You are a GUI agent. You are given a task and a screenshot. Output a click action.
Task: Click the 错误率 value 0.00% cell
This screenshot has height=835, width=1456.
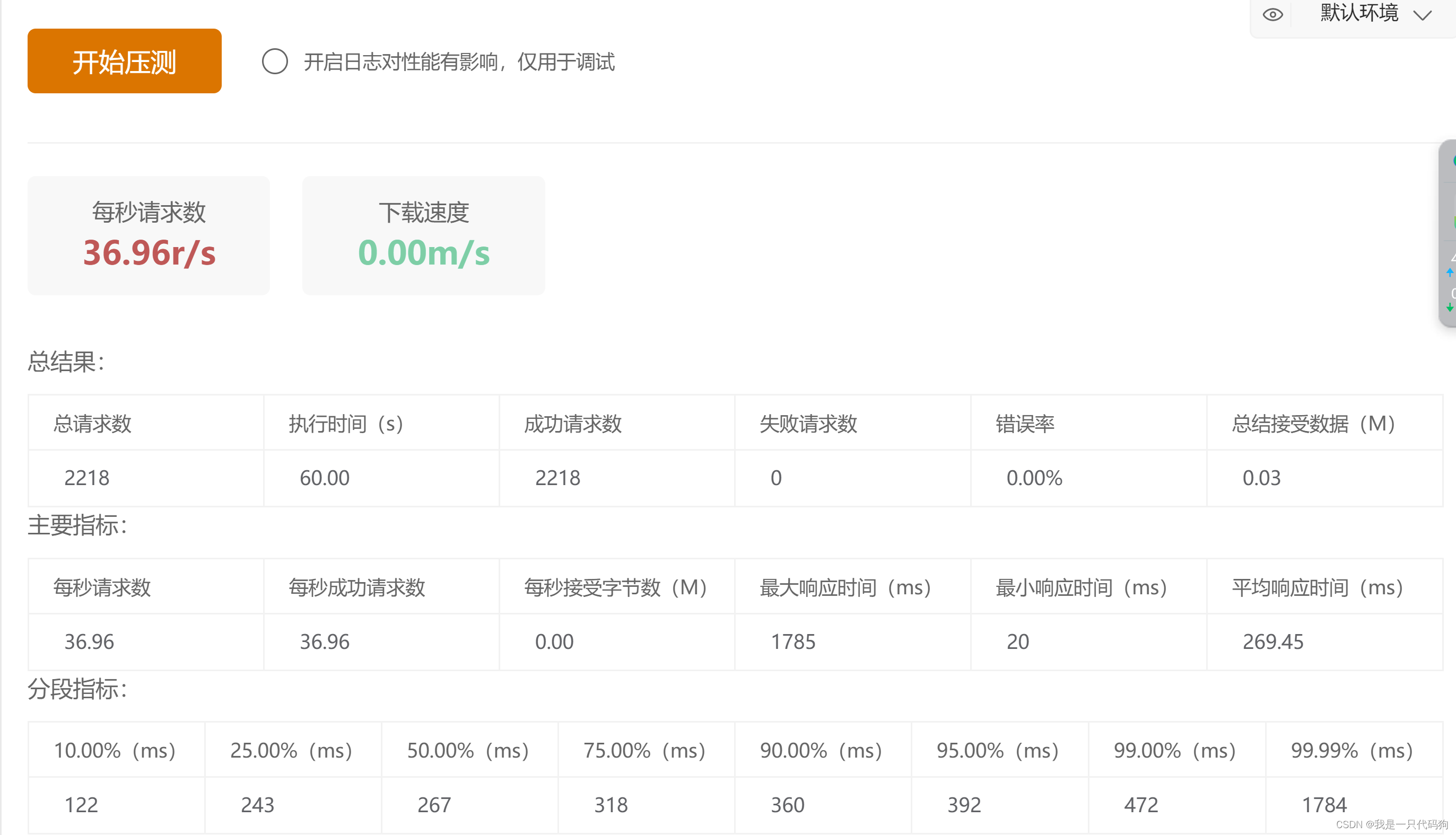coord(1034,478)
